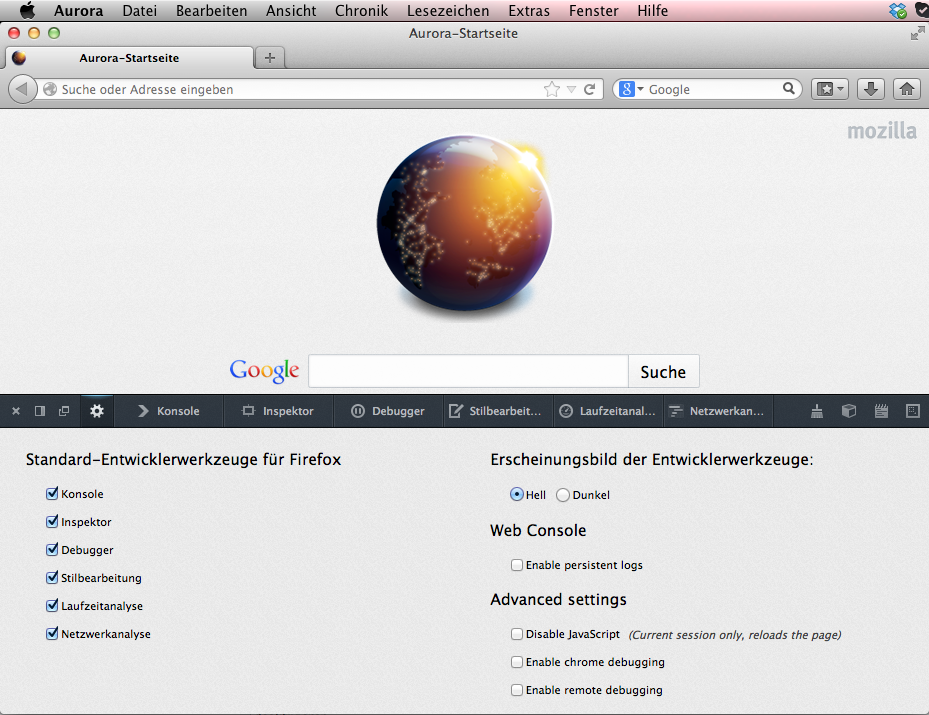Uncheck the Debugger tool checkbox
The height and width of the screenshot is (715, 929).
click(x=52, y=550)
